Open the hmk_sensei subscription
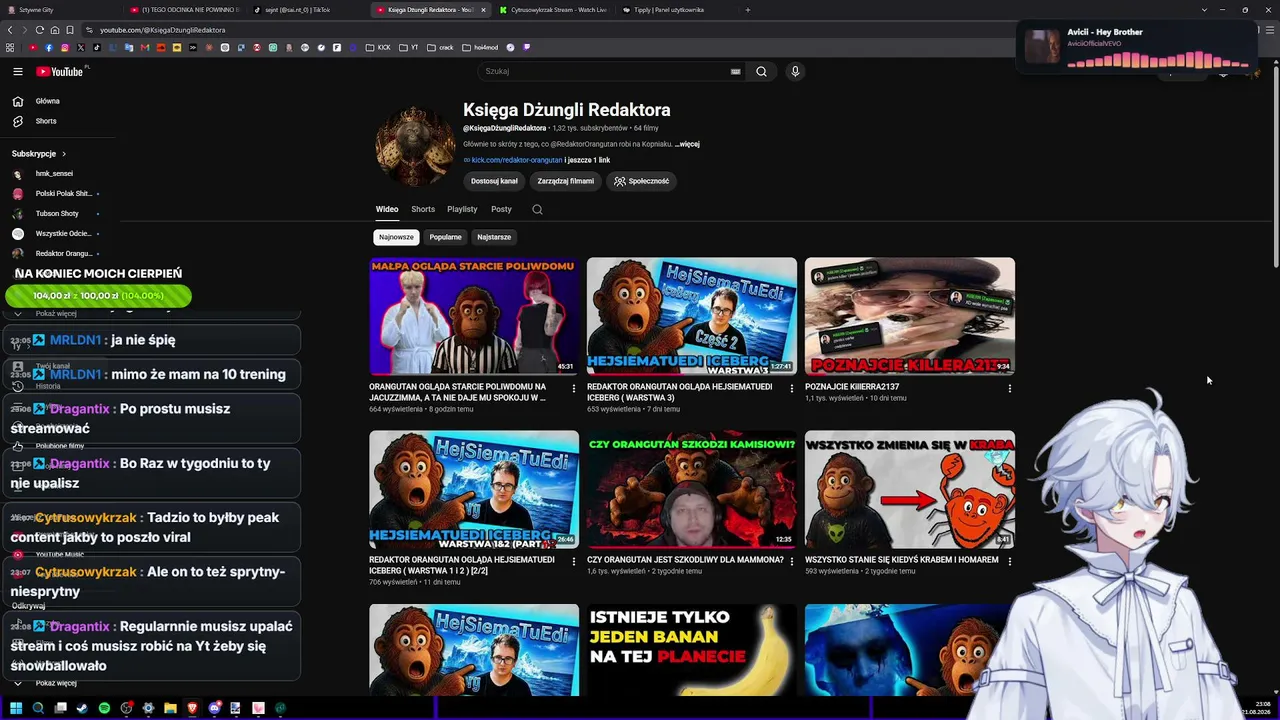1280x720 pixels. [54, 174]
